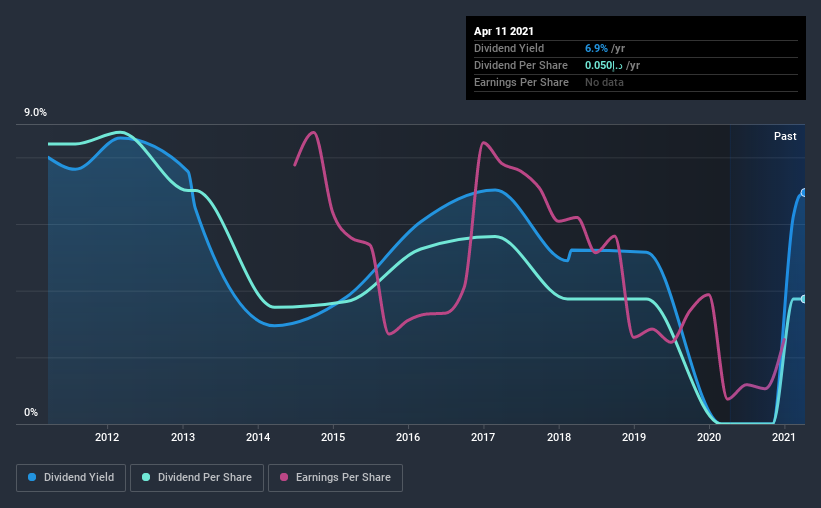Click the 0% y-axis label
Screen dimensions: 821x508
31,413
